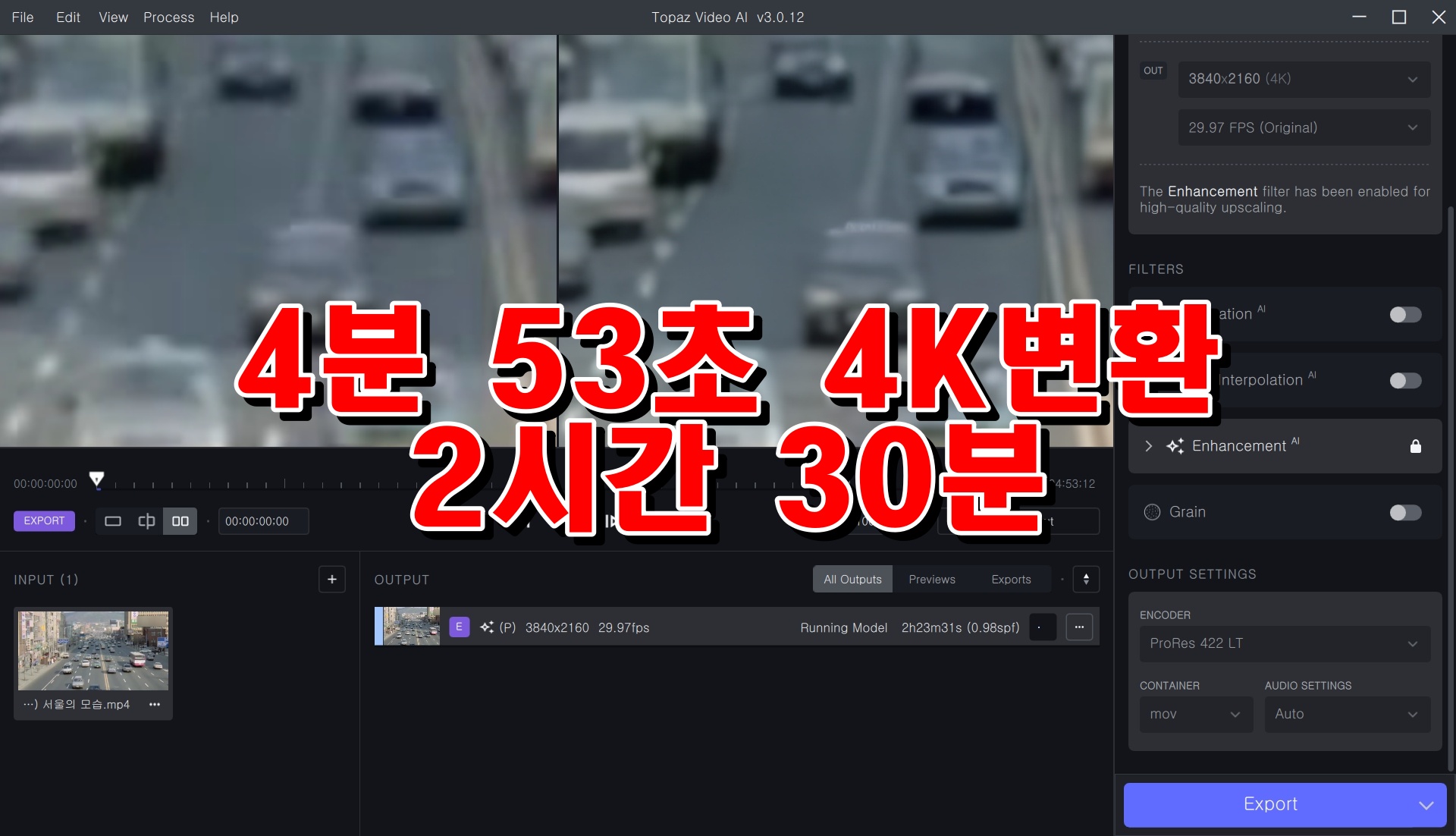This screenshot has width=1456, height=836.
Task: Open the 3840x2160 (4K) output resolution dropdown
Action: pos(1303,79)
